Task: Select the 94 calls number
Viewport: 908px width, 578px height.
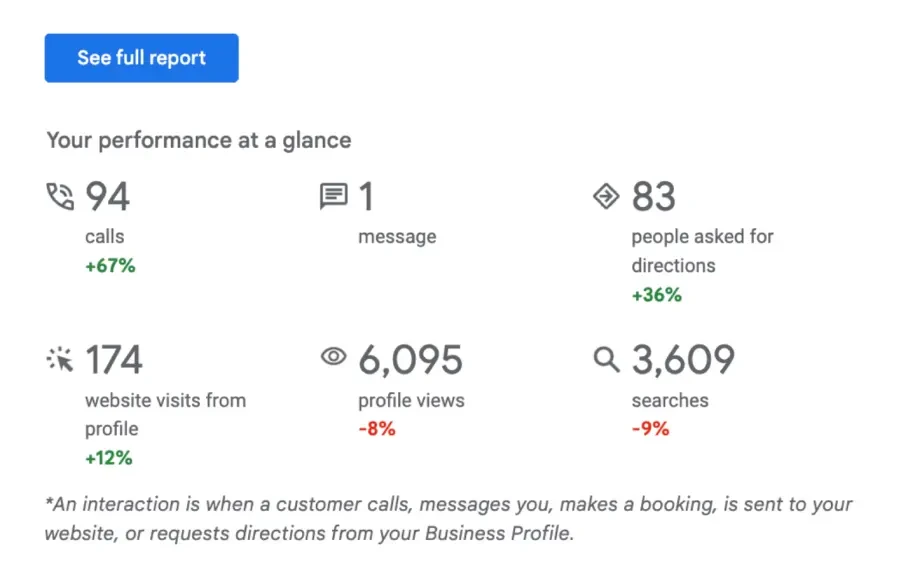Action: [x=108, y=197]
